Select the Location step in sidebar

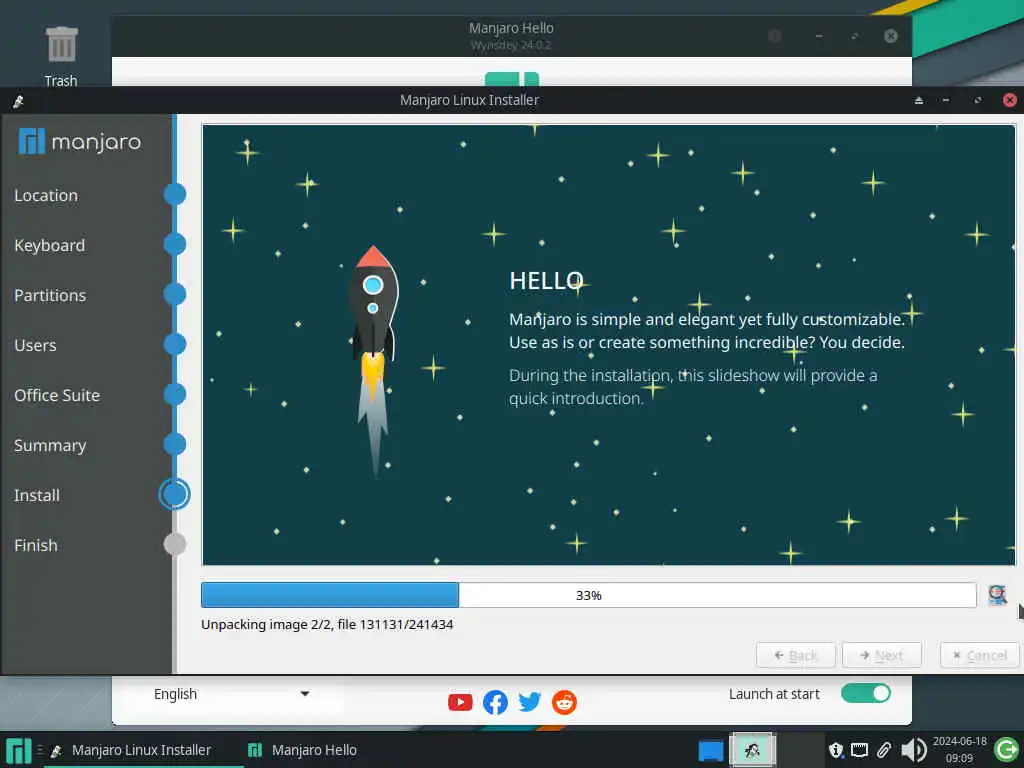[46, 195]
